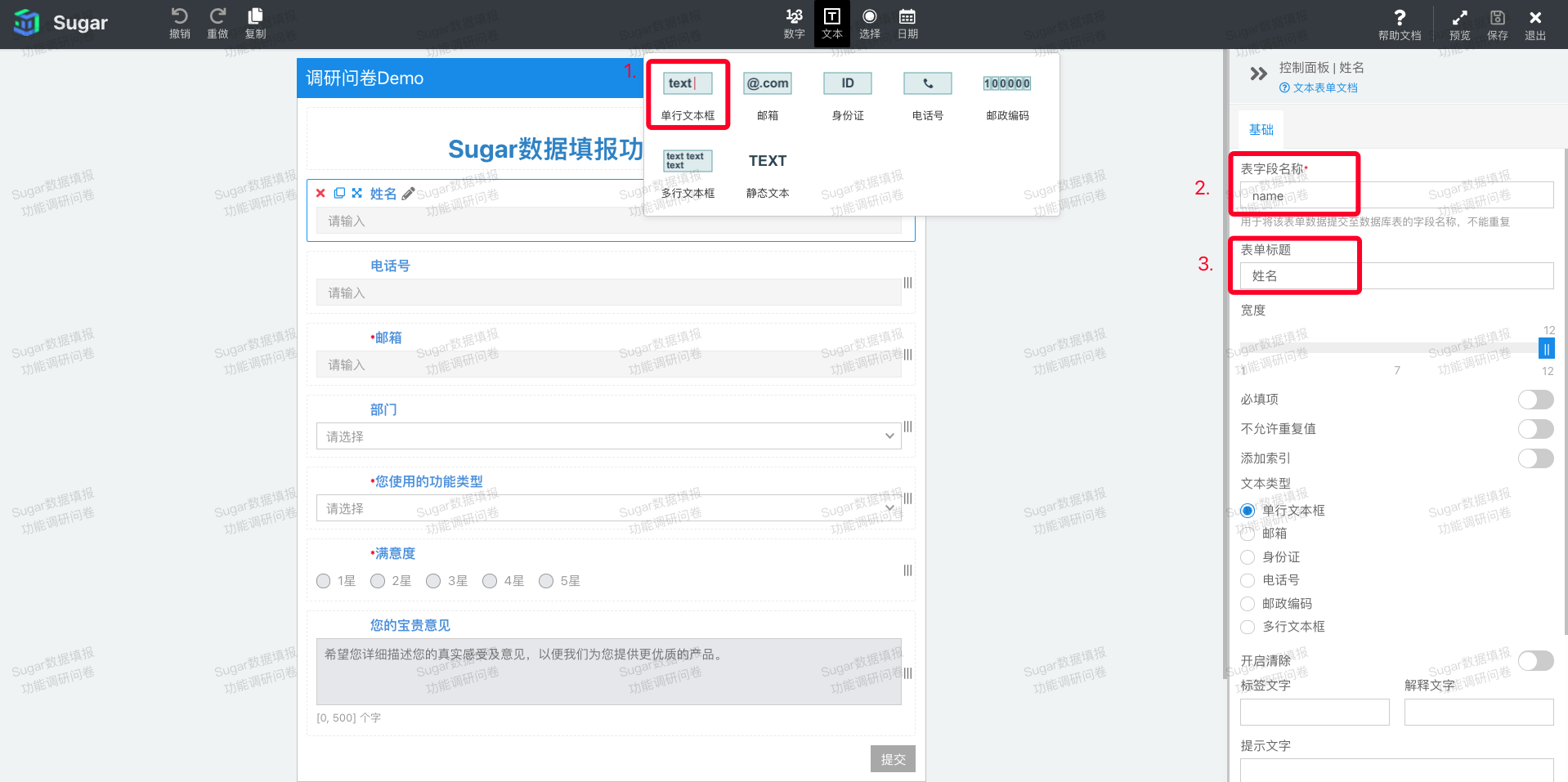
Task: Add a 静态文本 static text component
Action: (x=768, y=173)
